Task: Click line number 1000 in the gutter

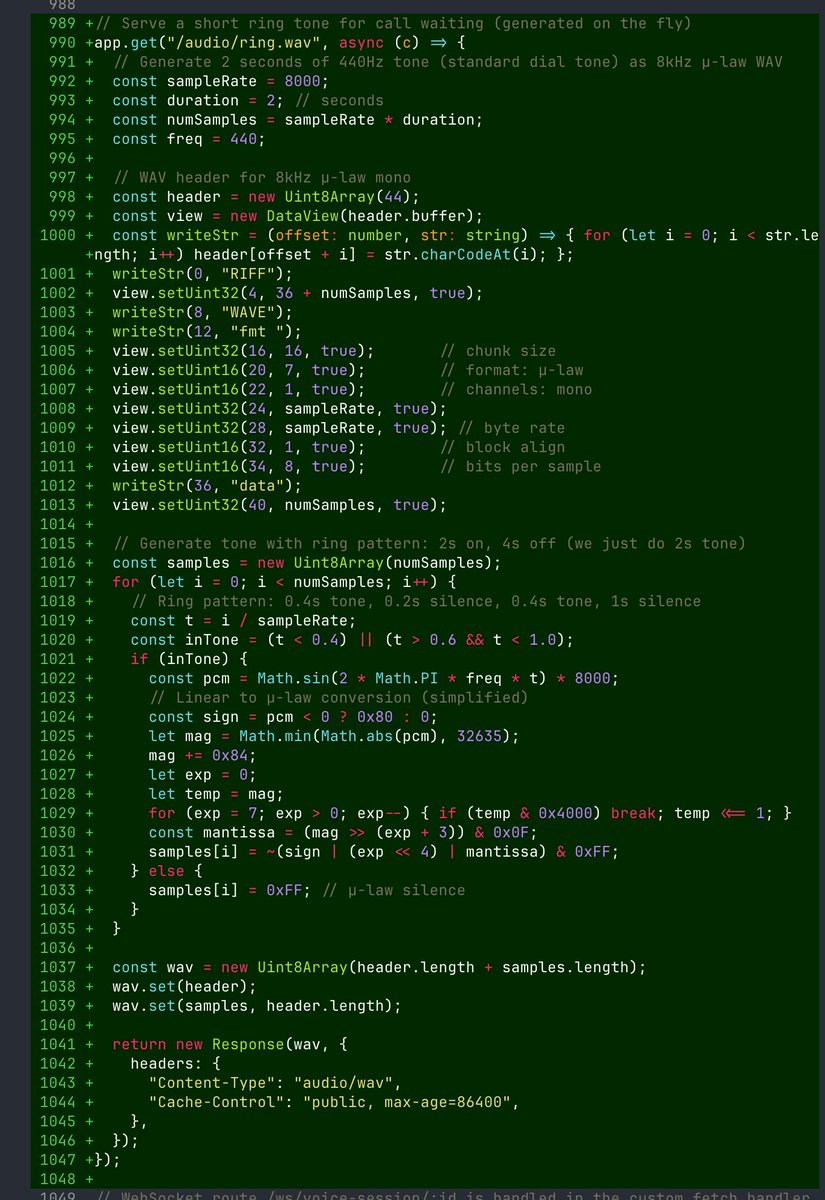Action: pos(57,235)
